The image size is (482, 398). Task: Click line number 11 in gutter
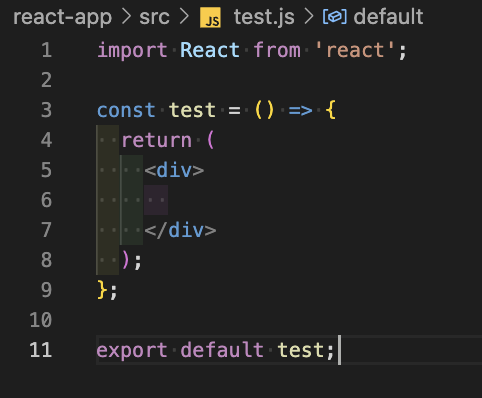click(40, 350)
